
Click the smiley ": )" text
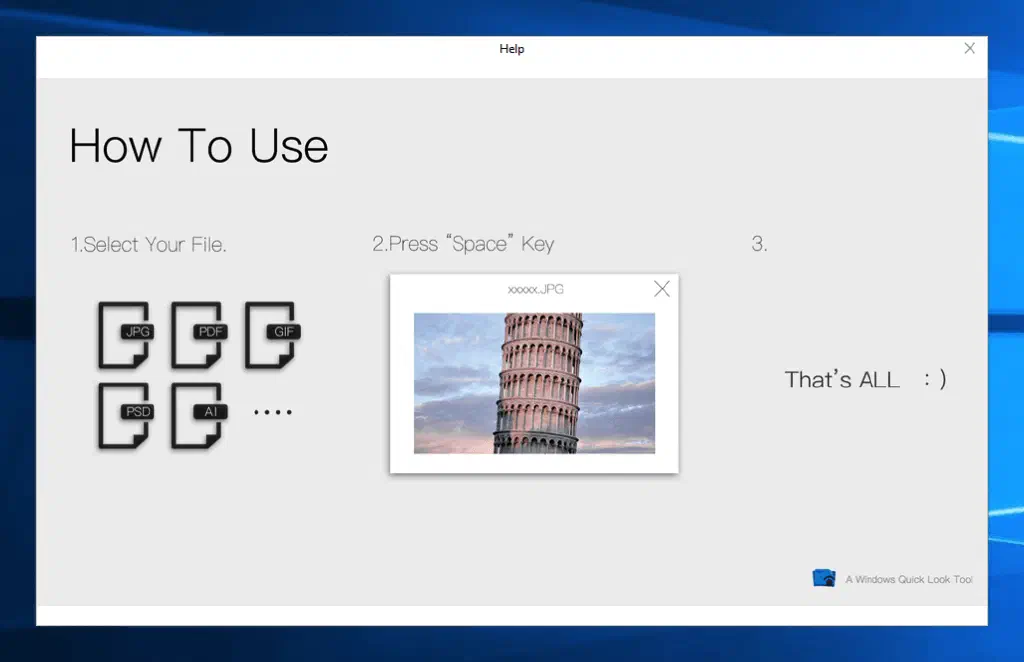pos(935,380)
